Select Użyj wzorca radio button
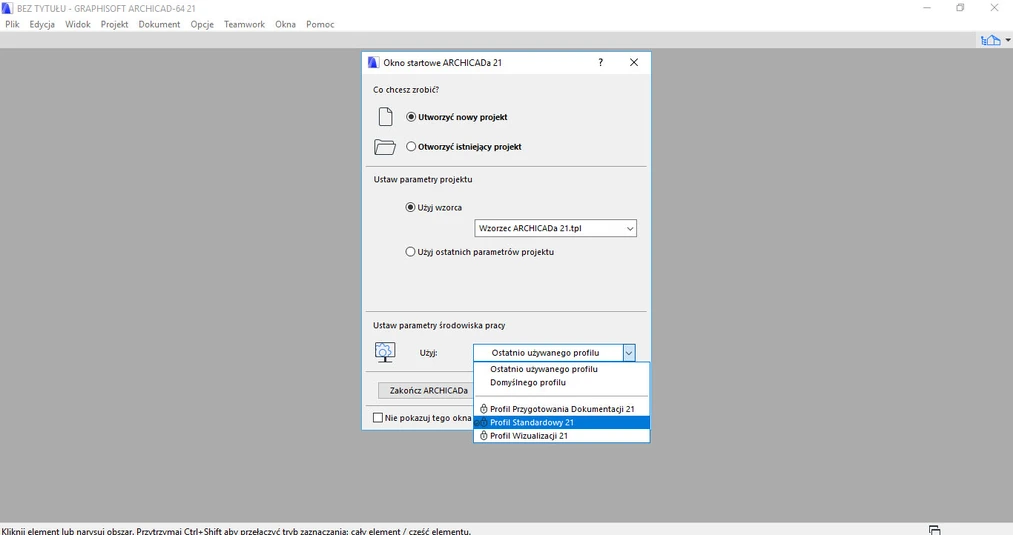The height and width of the screenshot is (535, 1013). coord(410,207)
